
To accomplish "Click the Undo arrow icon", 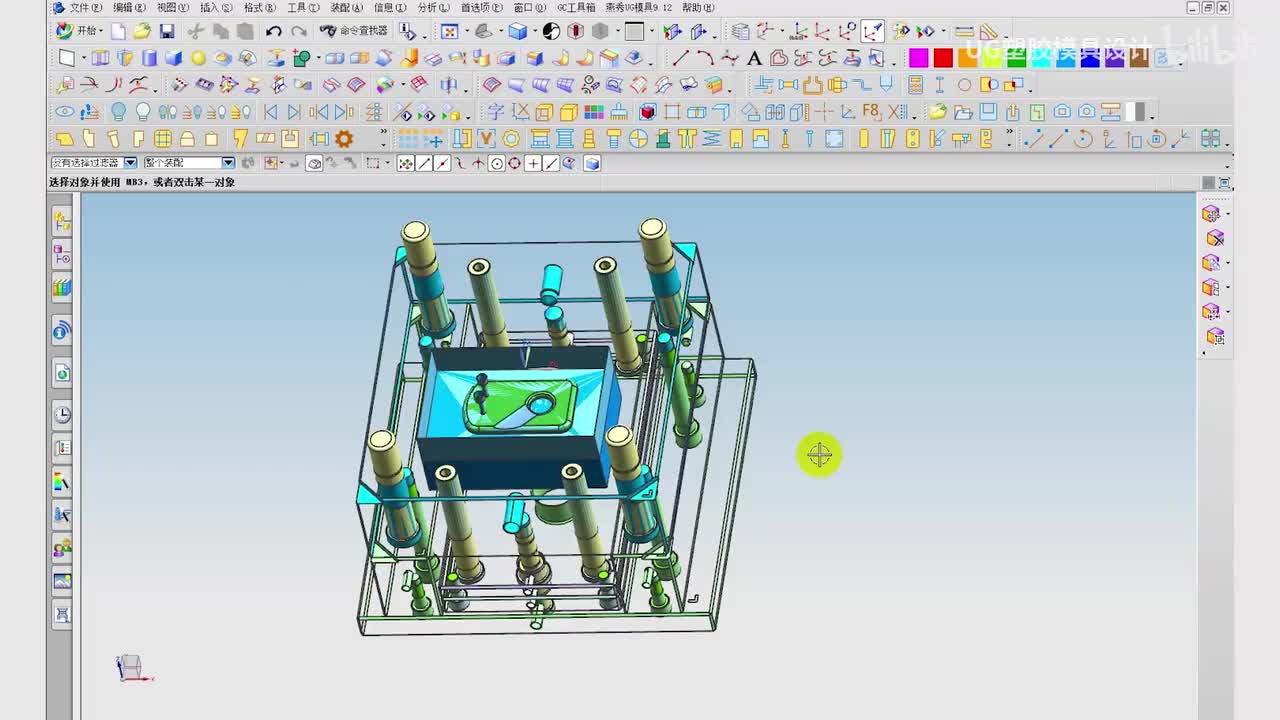I will coord(273,32).
